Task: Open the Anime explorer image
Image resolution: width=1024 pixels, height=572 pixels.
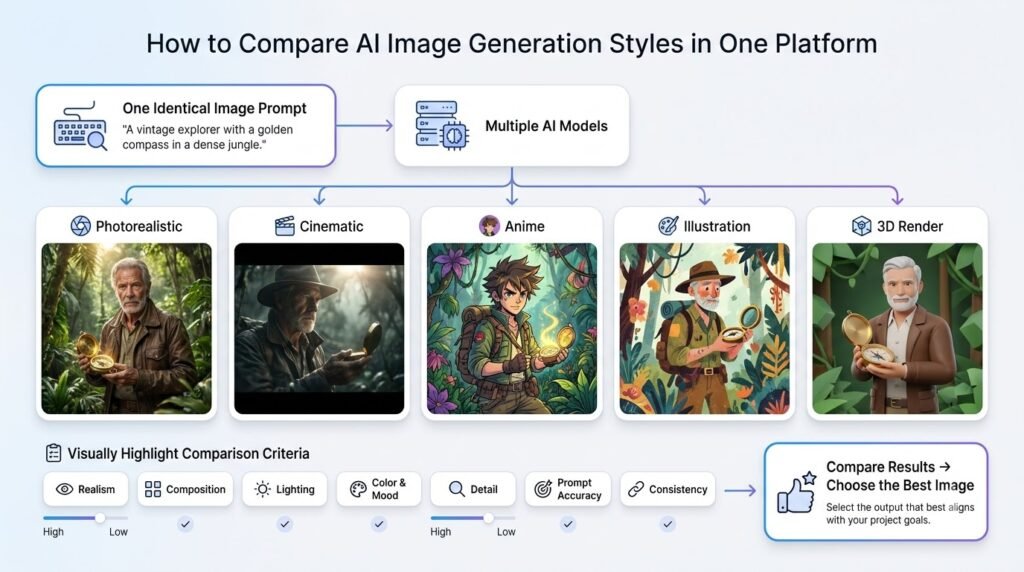Action: [512, 328]
